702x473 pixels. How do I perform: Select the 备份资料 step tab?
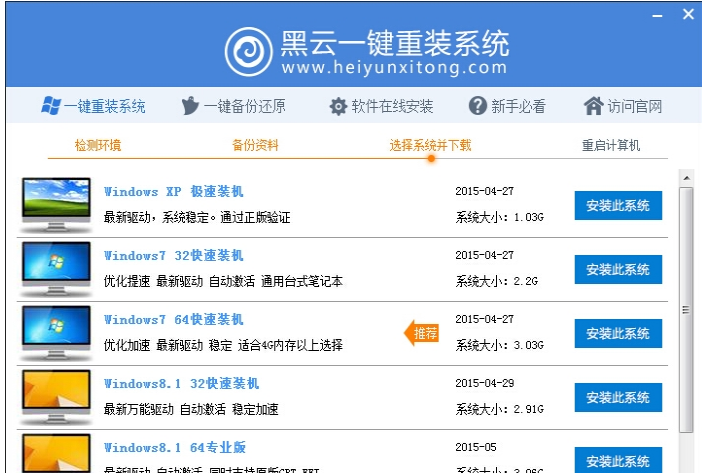(x=255, y=145)
